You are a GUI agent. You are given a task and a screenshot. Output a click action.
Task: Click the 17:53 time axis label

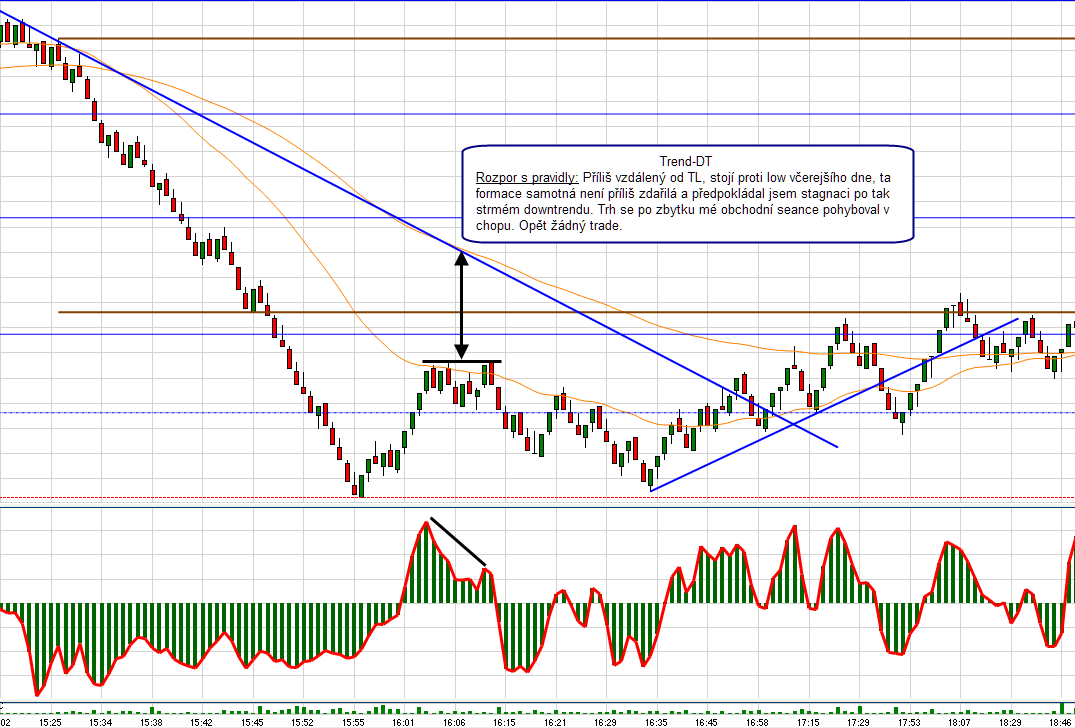[909, 722]
